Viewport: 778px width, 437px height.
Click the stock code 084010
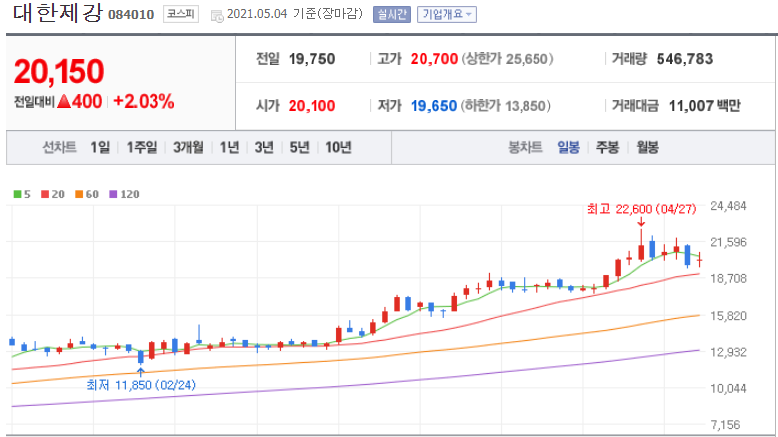coord(131,15)
